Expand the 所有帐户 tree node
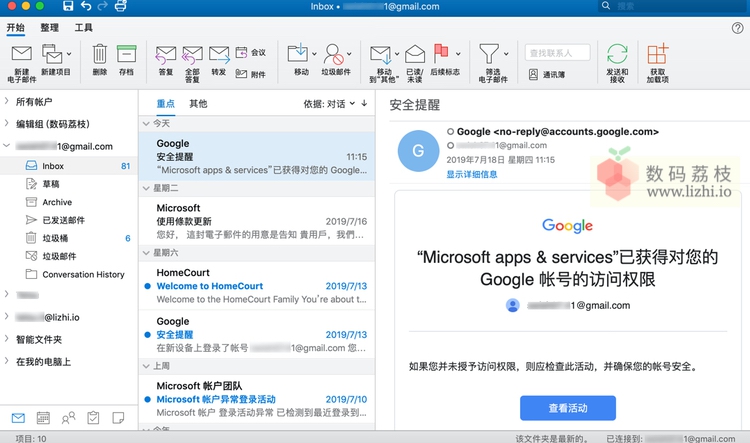 click(x=7, y=102)
